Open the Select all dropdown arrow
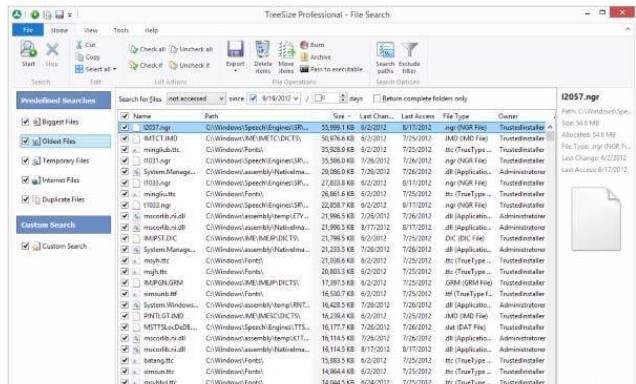Screen dimensions: 636x384 coord(115,69)
